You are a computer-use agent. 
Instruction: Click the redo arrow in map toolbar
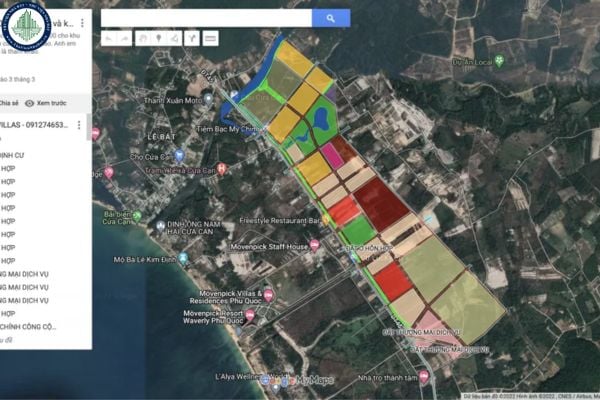[x=125, y=39]
